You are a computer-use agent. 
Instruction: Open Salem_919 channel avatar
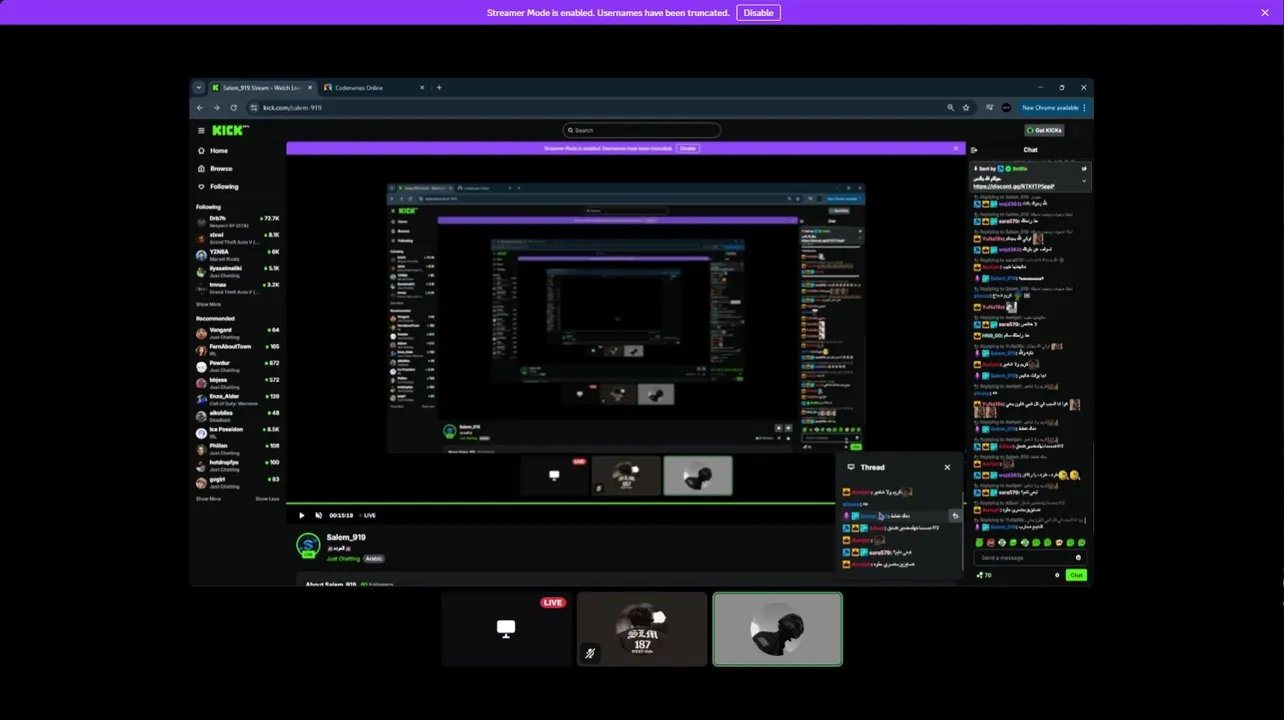tap(308, 545)
